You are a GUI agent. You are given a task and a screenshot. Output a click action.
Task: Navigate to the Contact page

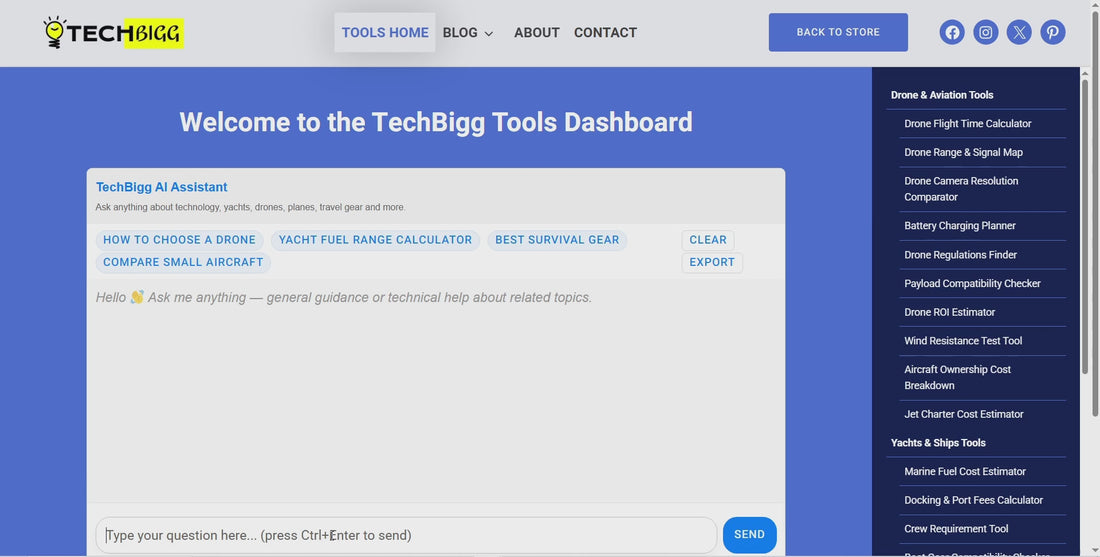605,33
